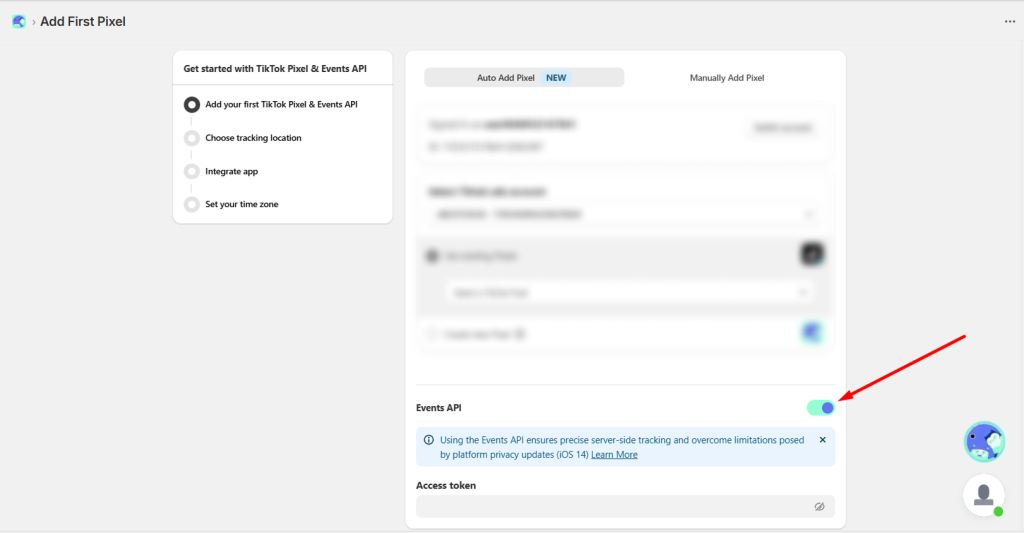Click the Get started with TikTok Pixel heading
The height and width of the screenshot is (533, 1024).
(275, 69)
